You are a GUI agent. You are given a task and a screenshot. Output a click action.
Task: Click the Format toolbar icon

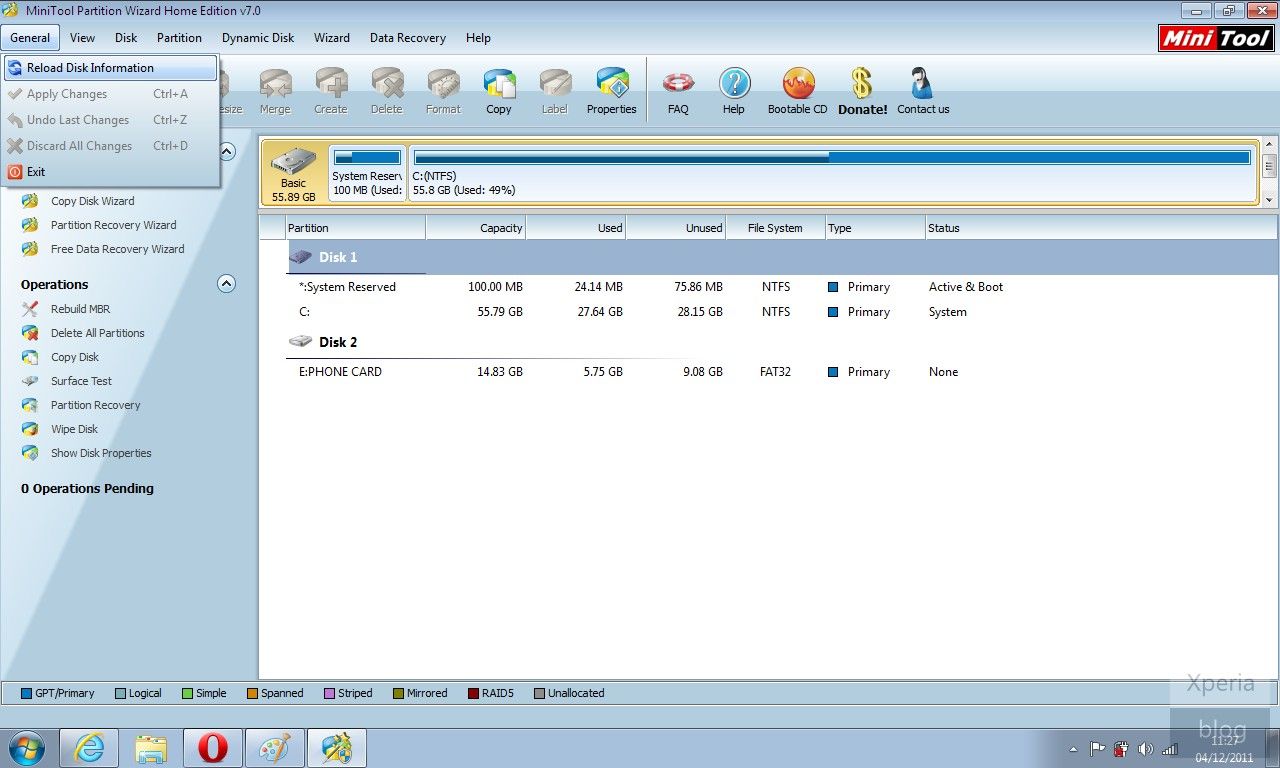coord(443,92)
